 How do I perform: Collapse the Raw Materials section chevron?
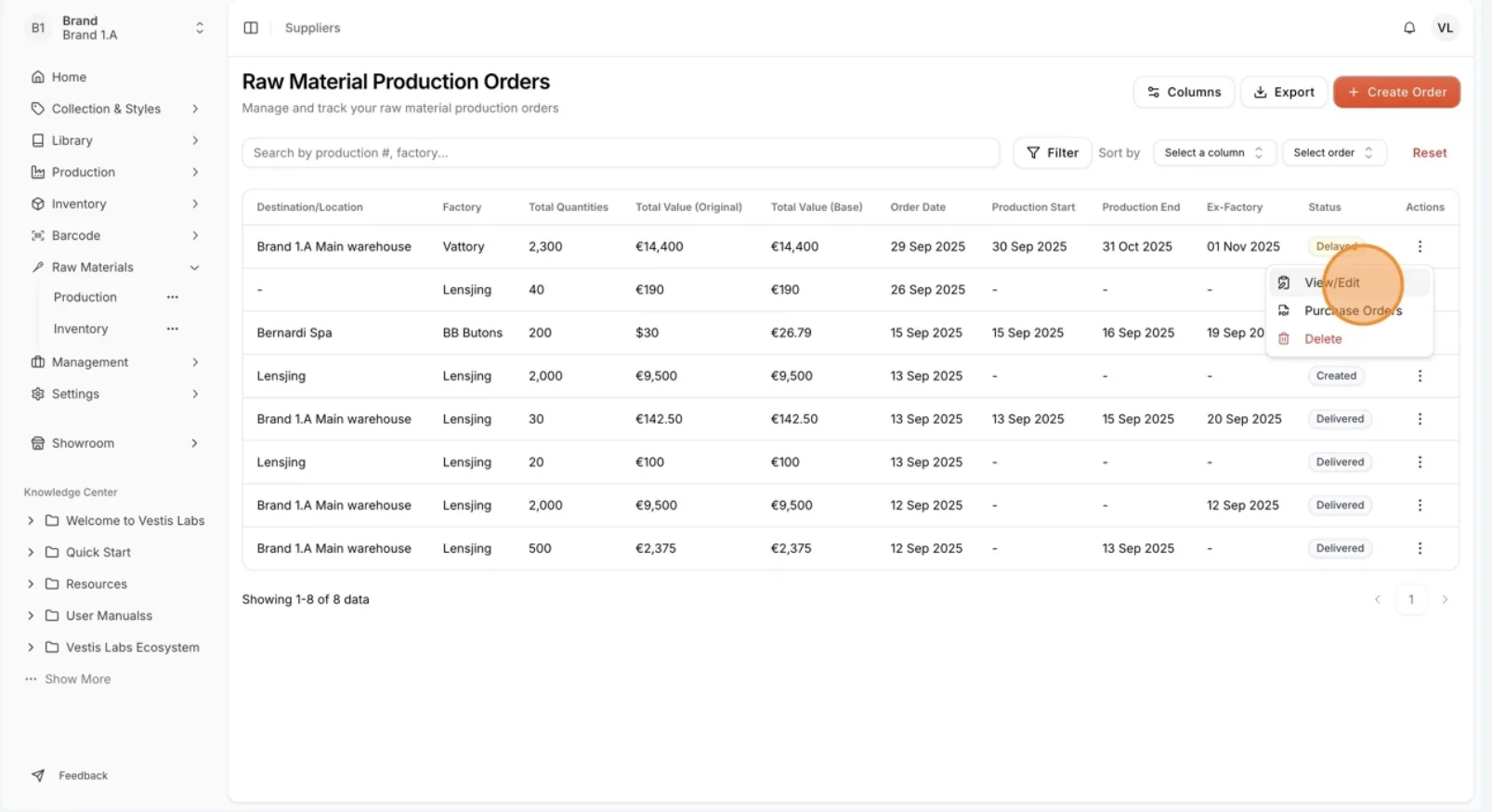(x=195, y=268)
